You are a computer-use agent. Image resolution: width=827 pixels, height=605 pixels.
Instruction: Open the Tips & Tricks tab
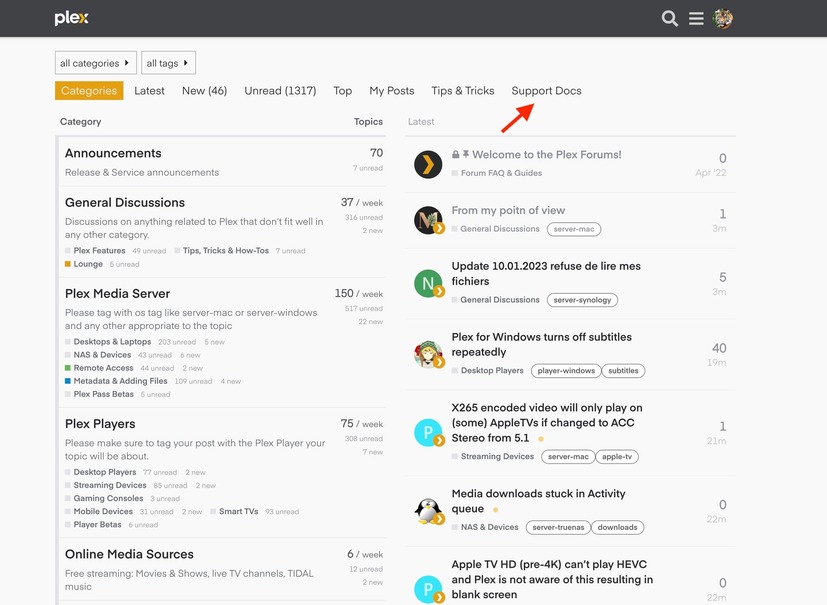coord(463,91)
